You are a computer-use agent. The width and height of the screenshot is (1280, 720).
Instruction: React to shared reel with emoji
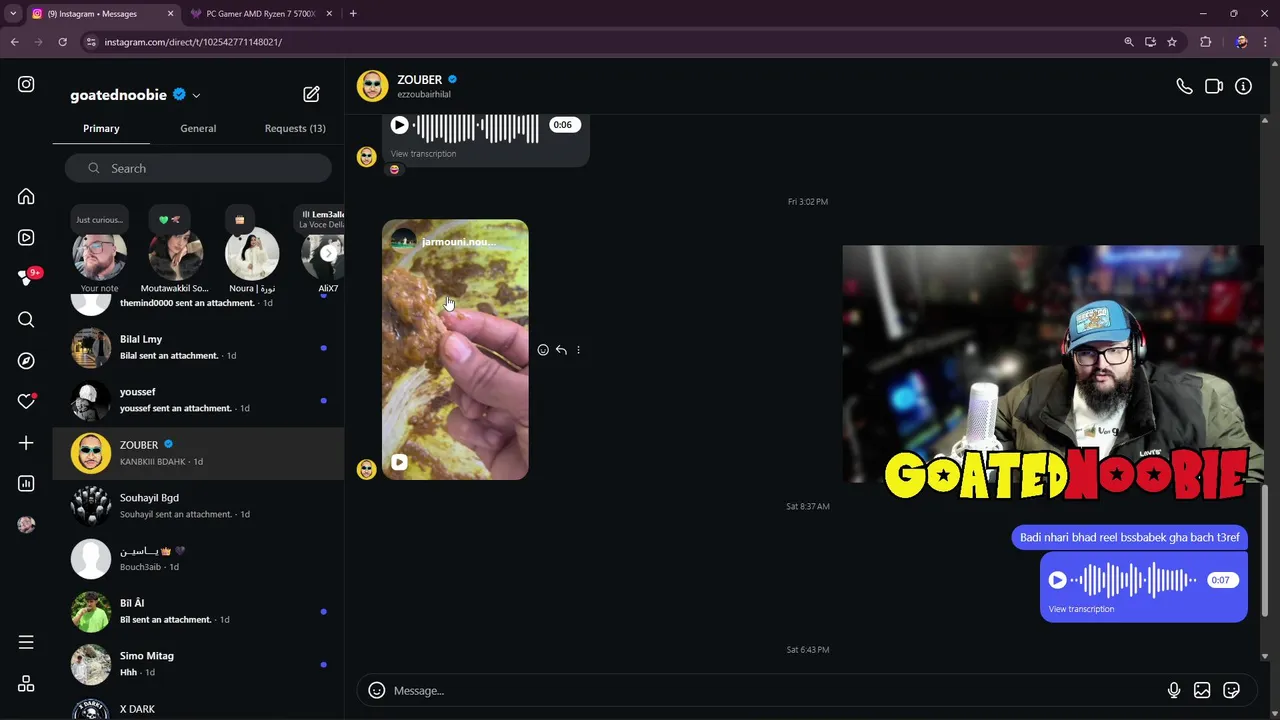click(543, 350)
